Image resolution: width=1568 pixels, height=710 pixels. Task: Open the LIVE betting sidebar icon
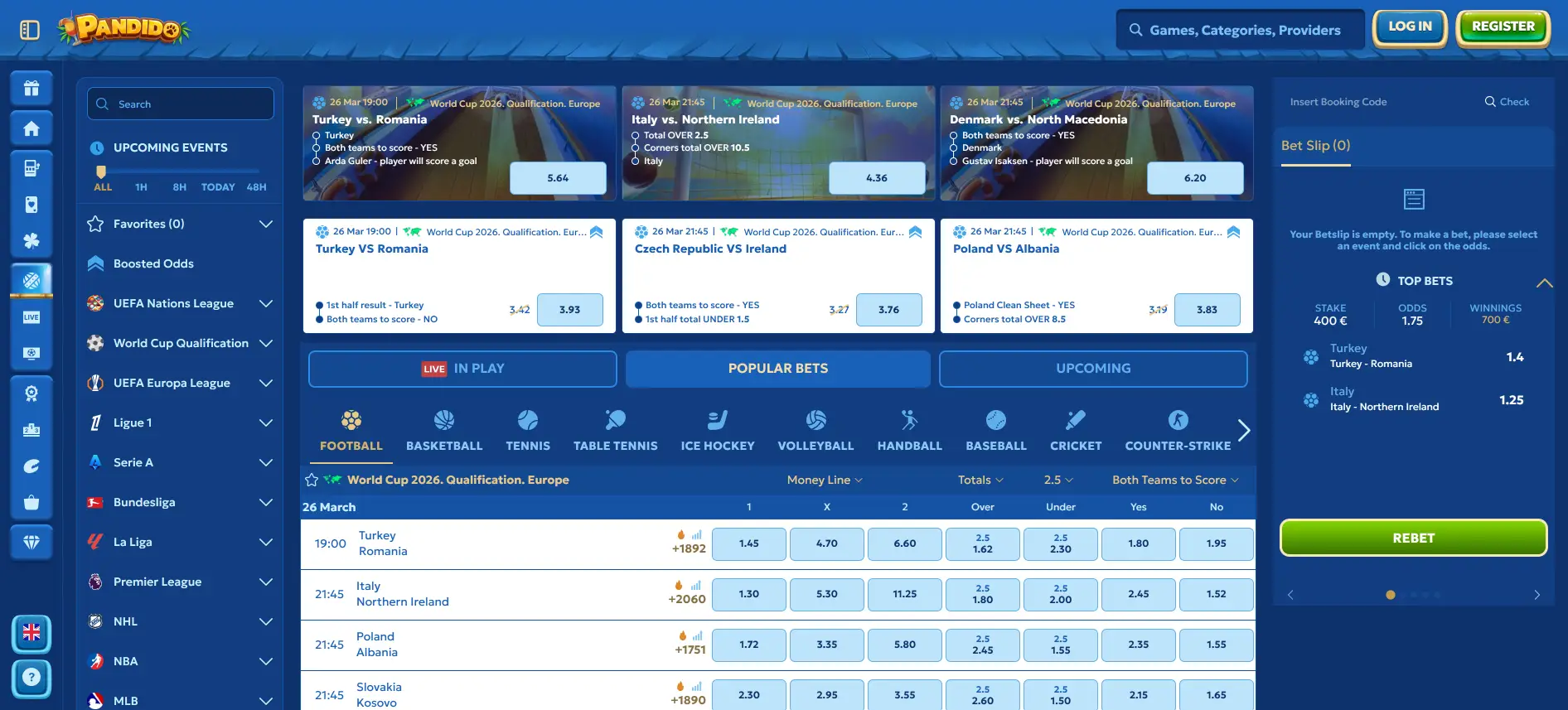31,317
